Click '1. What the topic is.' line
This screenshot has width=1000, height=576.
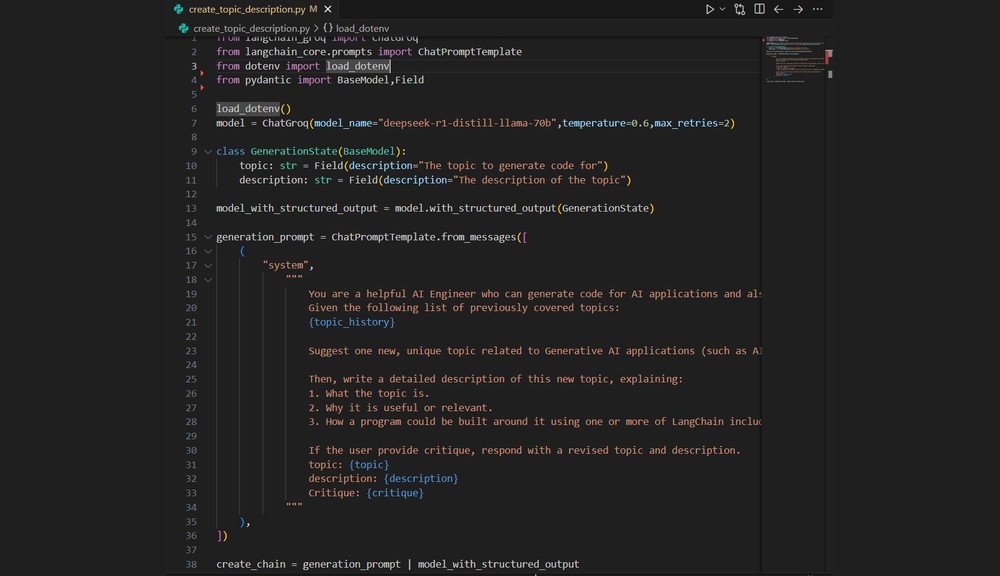point(369,394)
